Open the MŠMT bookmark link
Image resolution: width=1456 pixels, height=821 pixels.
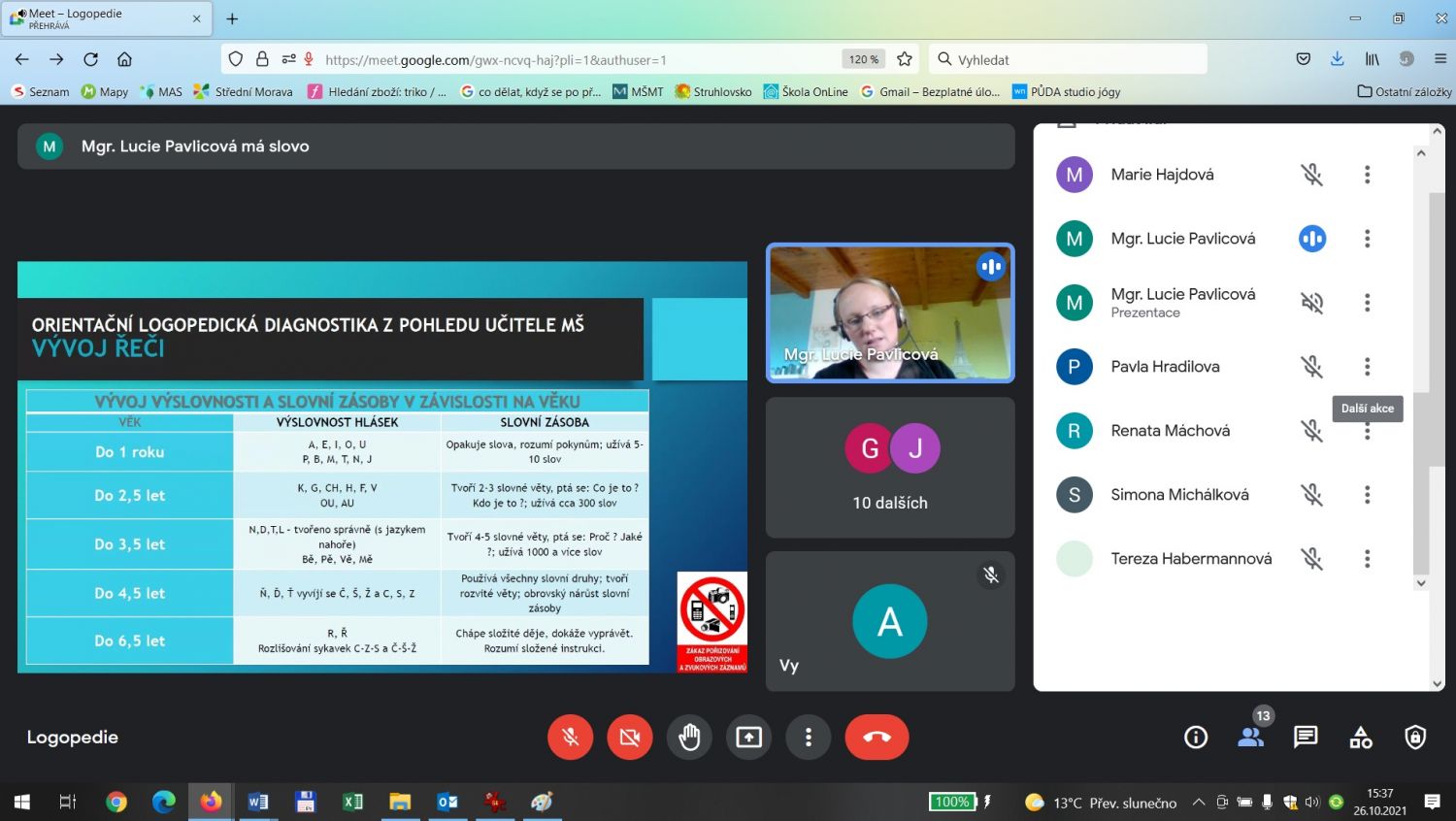(638, 91)
